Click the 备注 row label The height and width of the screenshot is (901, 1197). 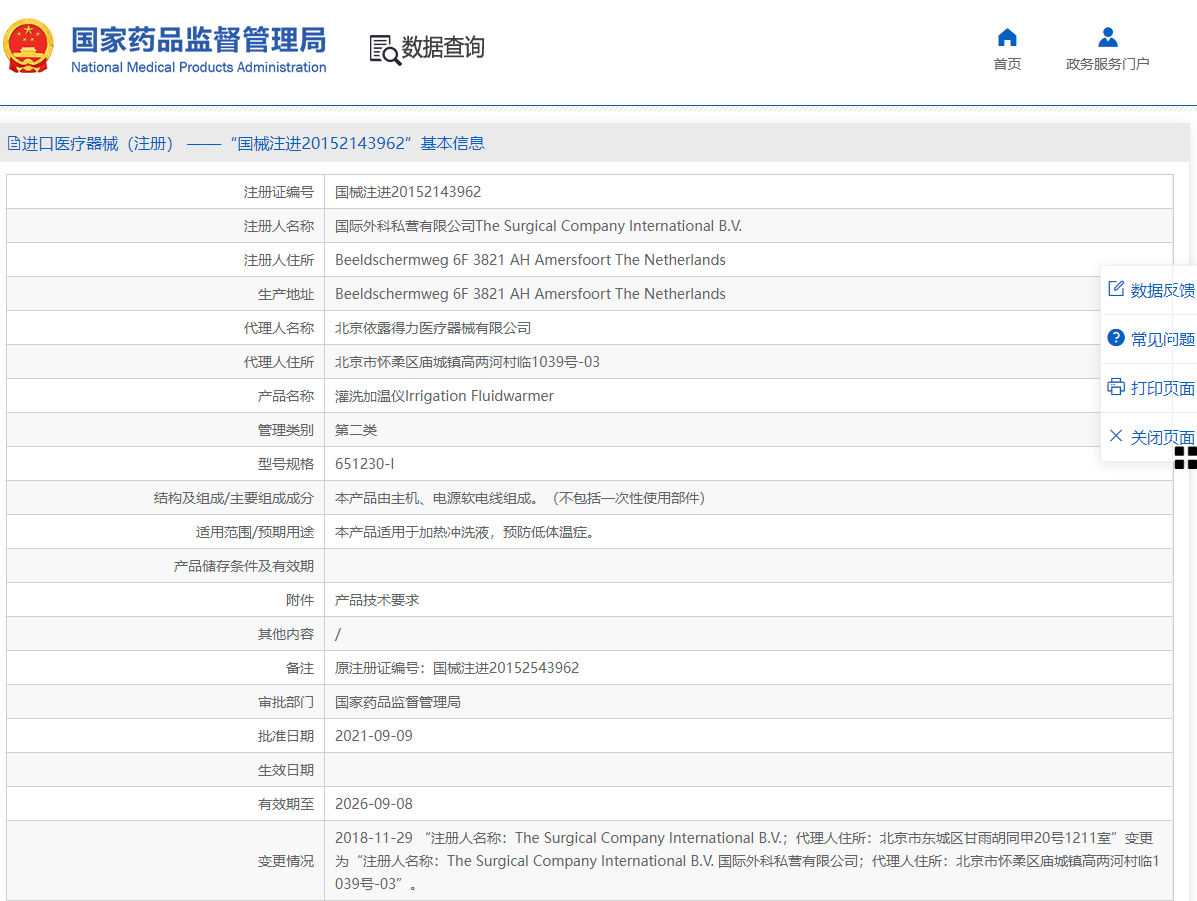pos(300,668)
